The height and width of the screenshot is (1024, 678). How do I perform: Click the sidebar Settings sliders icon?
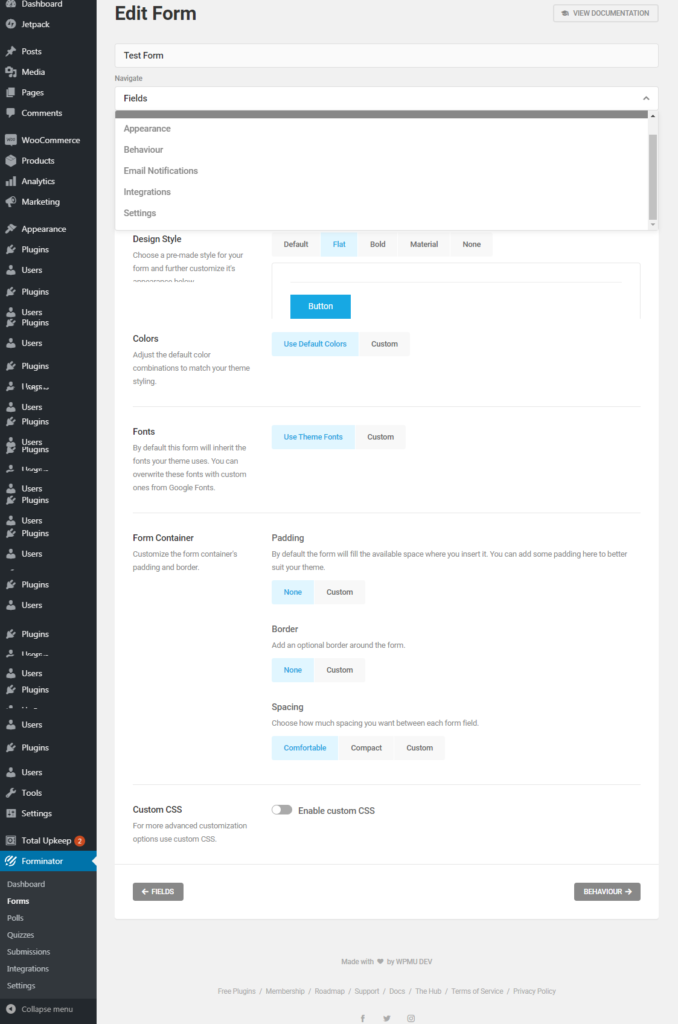pos(10,813)
